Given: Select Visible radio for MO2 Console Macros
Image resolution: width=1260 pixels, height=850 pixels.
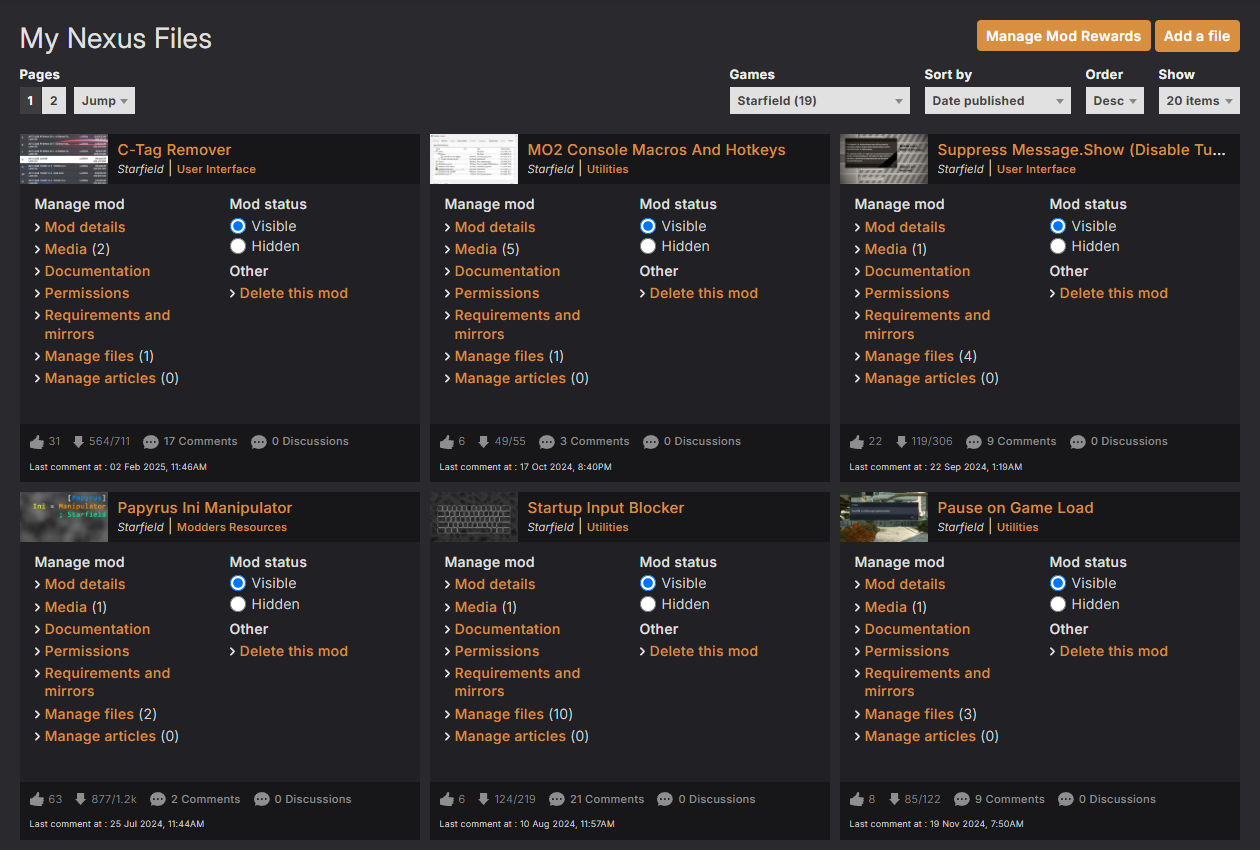Looking at the screenshot, I should click(648, 226).
